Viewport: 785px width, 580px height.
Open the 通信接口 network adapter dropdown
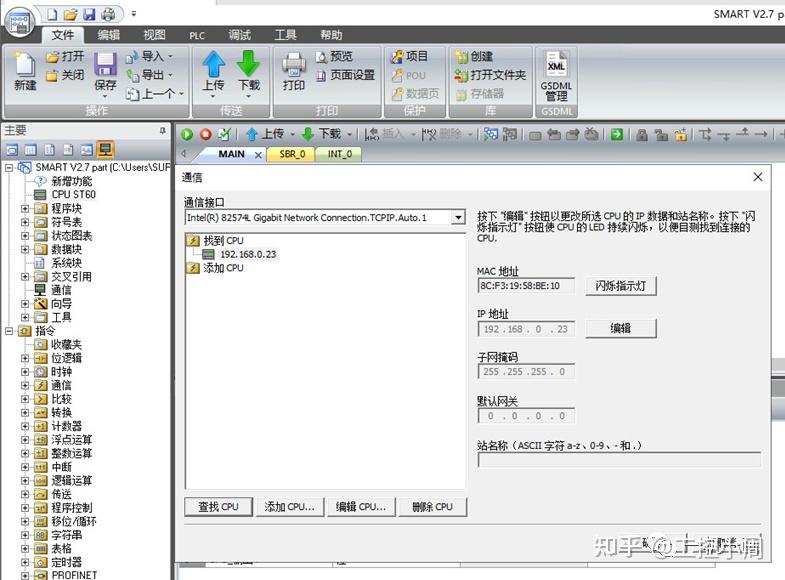pos(458,218)
